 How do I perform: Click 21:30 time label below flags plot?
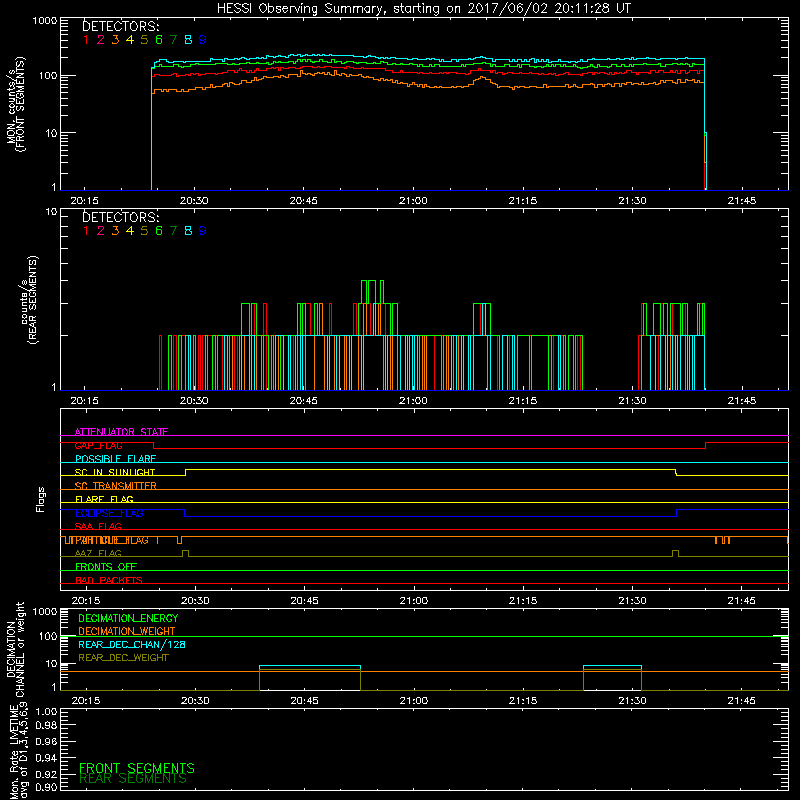pyautogui.click(x=633, y=601)
